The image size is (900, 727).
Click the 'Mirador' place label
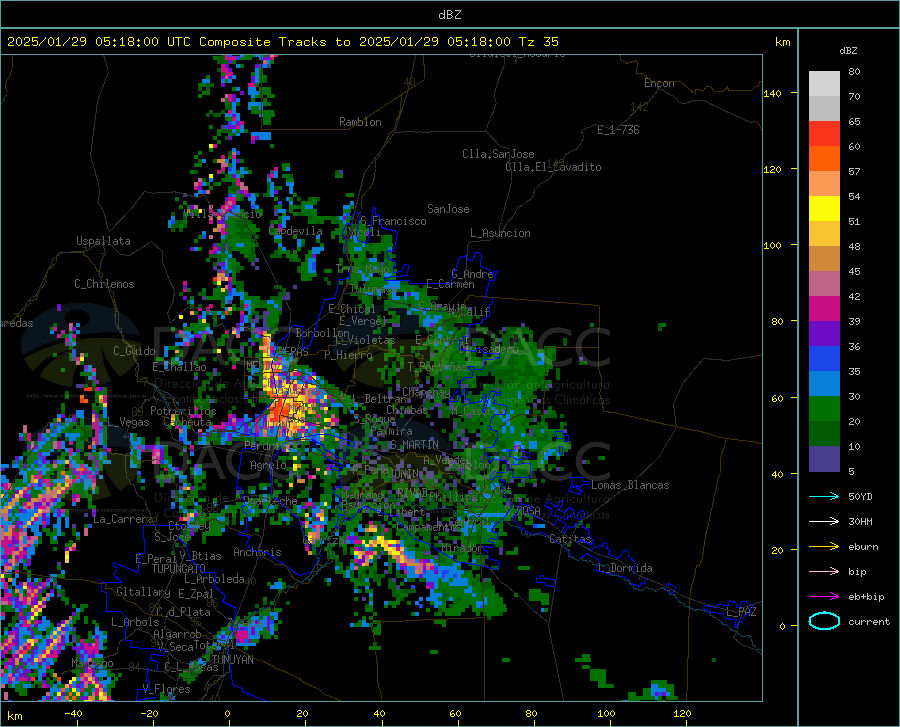point(462,548)
